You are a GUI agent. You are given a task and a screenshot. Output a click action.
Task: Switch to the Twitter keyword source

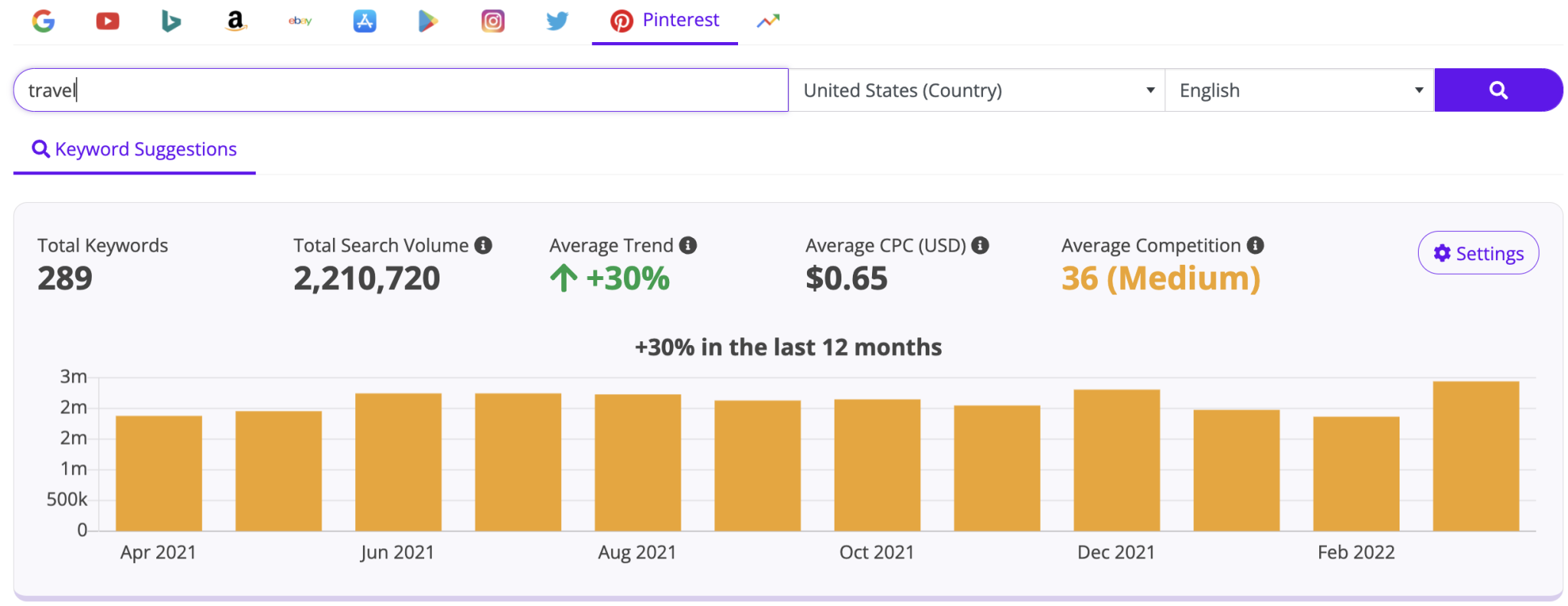pyautogui.click(x=557, y=21)
